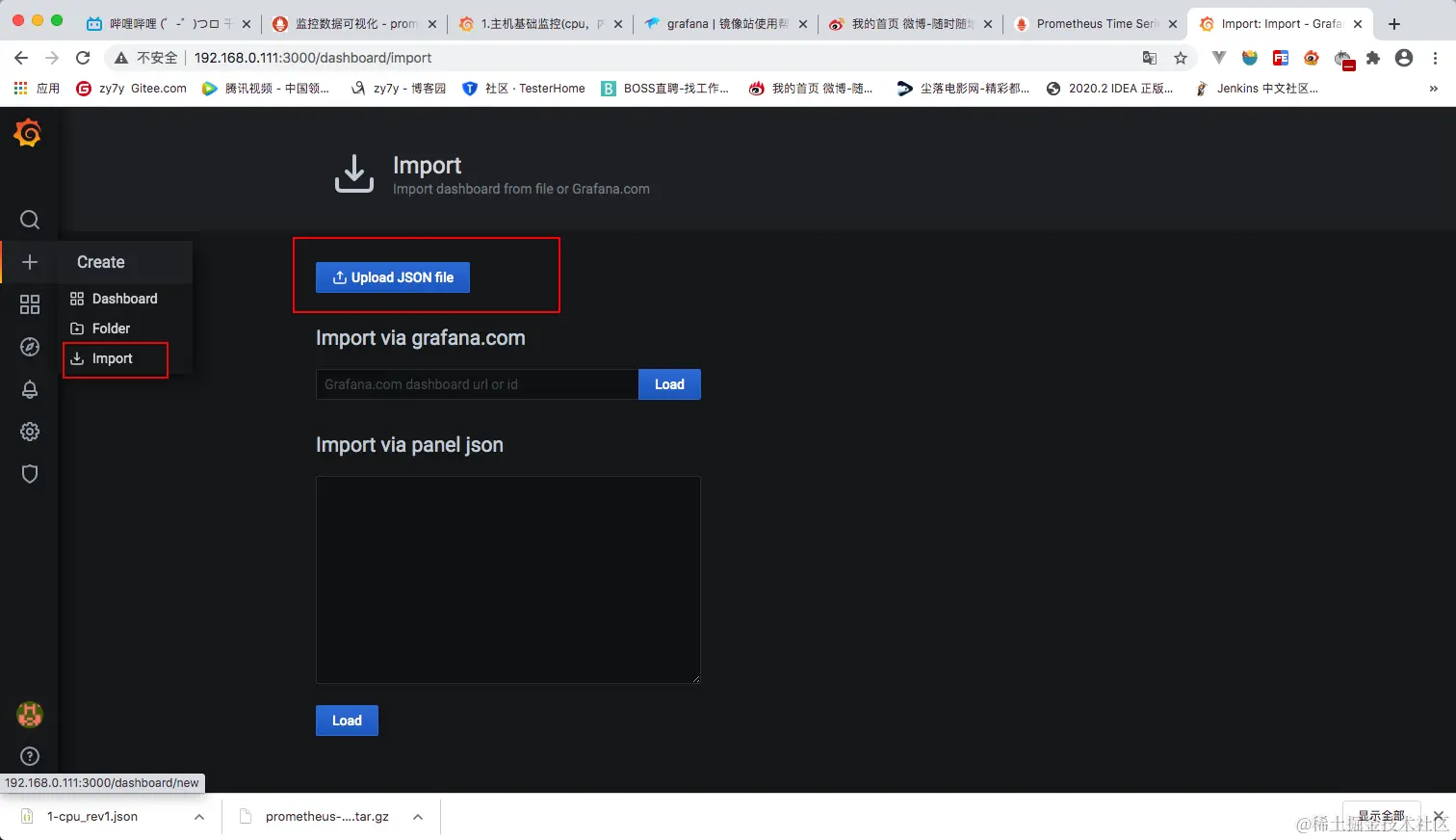Image resolution: width=1456 pixels, height=840 pixels.
Task: Open the Explore compass icon
Action: pos(30,347)
